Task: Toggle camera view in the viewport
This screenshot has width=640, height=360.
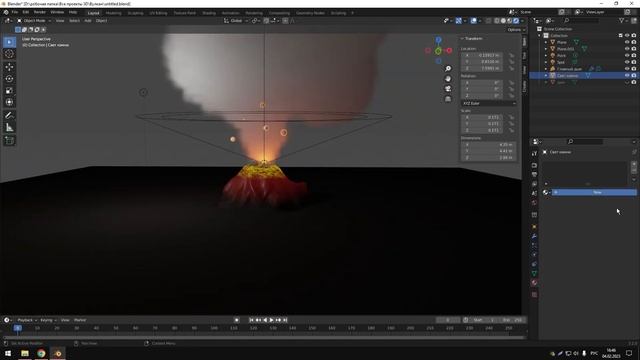Action: point(448,89)
